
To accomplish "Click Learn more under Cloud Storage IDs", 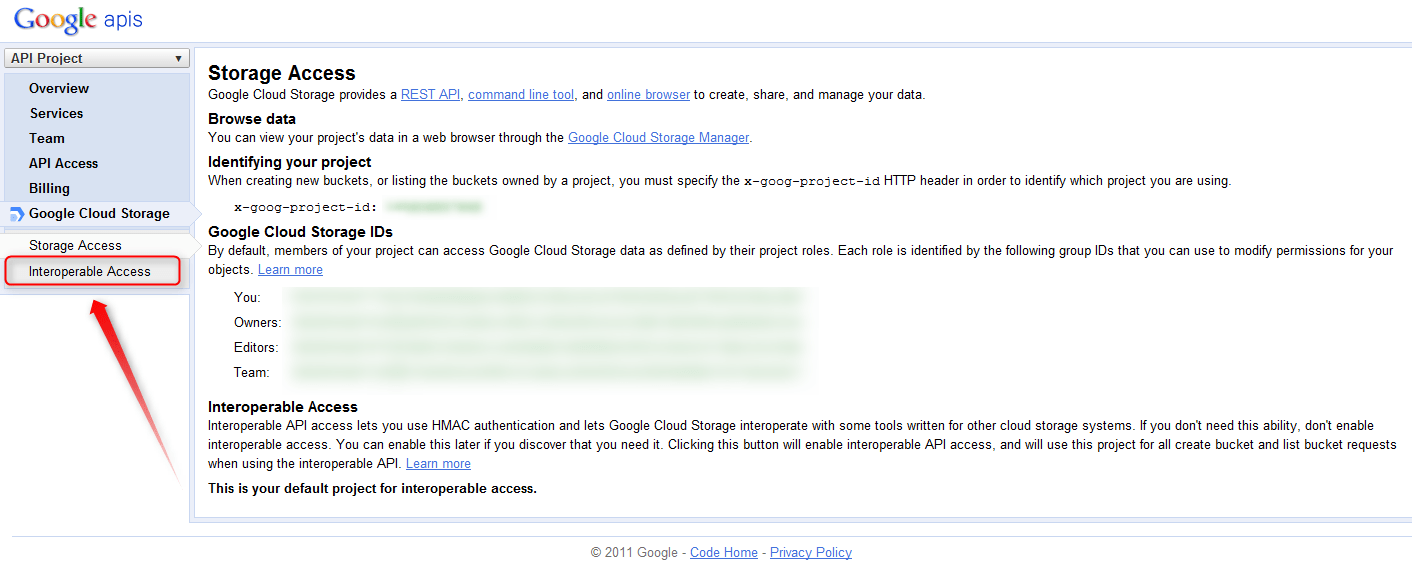I will (290, 270).
